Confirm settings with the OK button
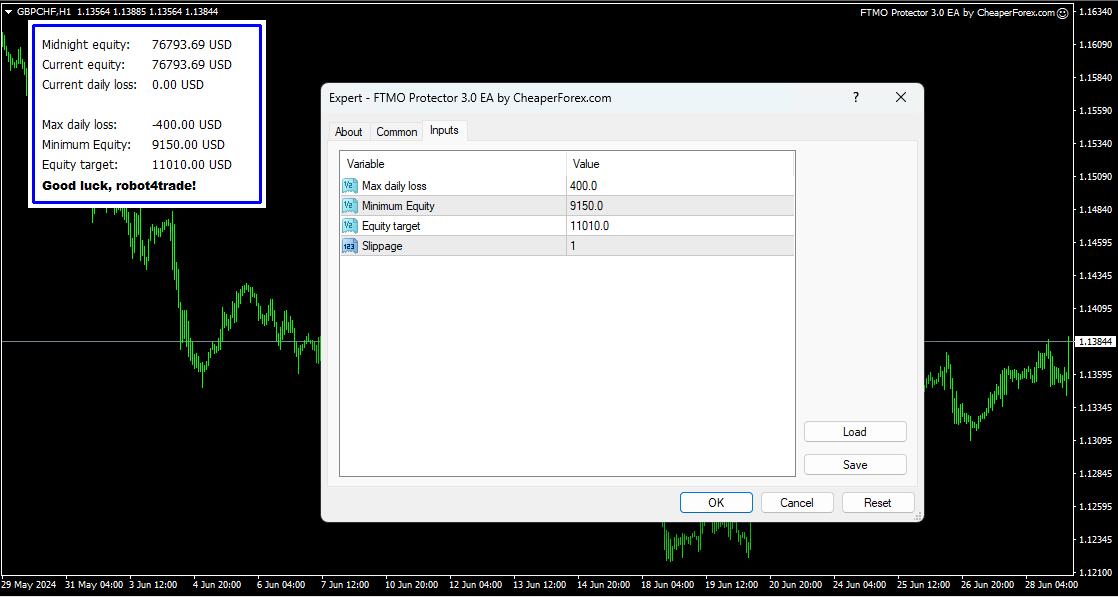Screen dimensions: 1118x598 point(716,503)
